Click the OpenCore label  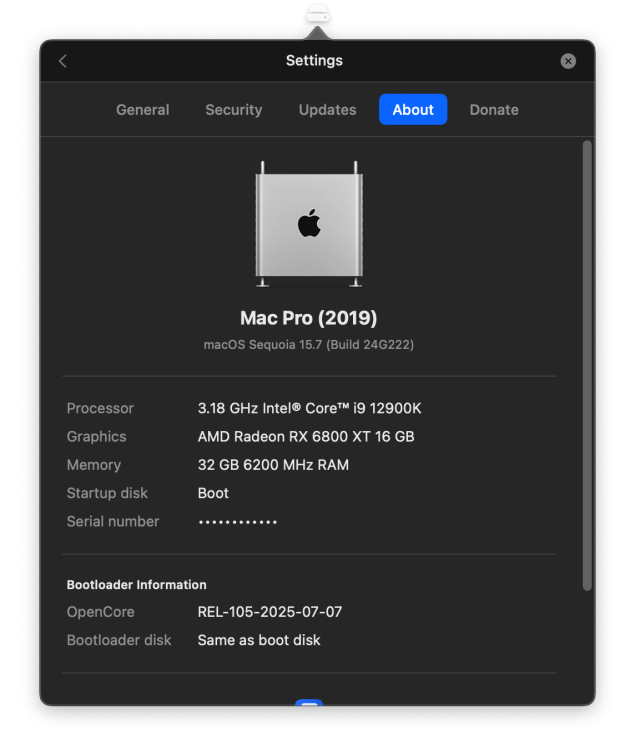click(x=100, y=612)
